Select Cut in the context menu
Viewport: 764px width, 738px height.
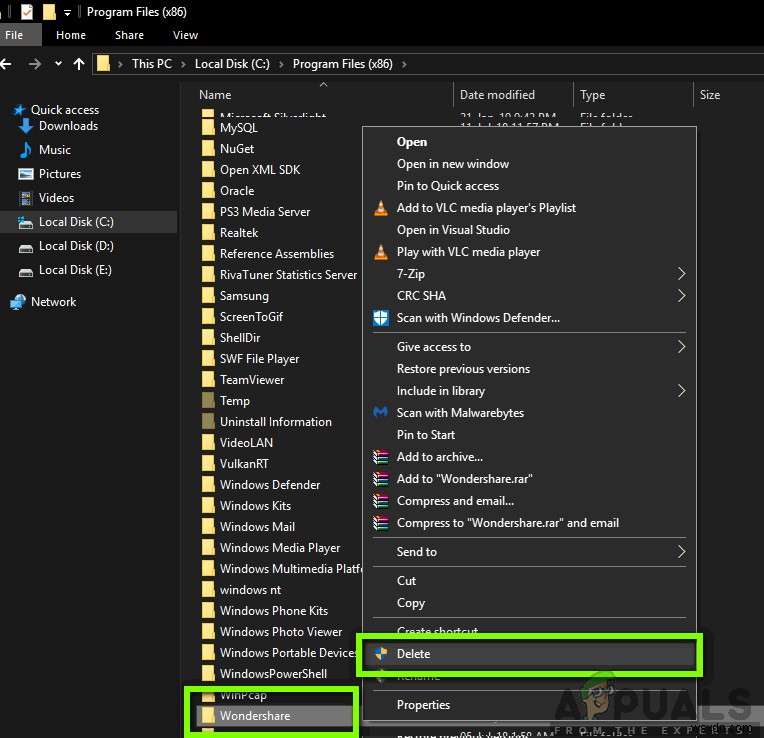click(530, 581)
